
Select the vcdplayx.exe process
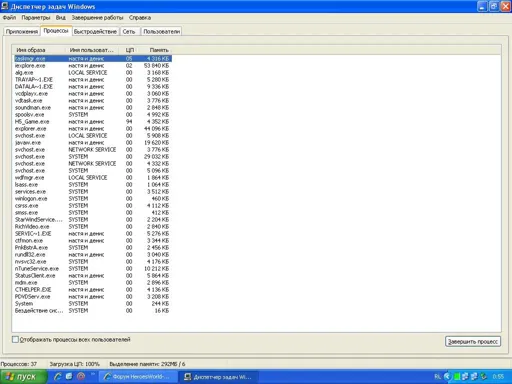(93, 94)
